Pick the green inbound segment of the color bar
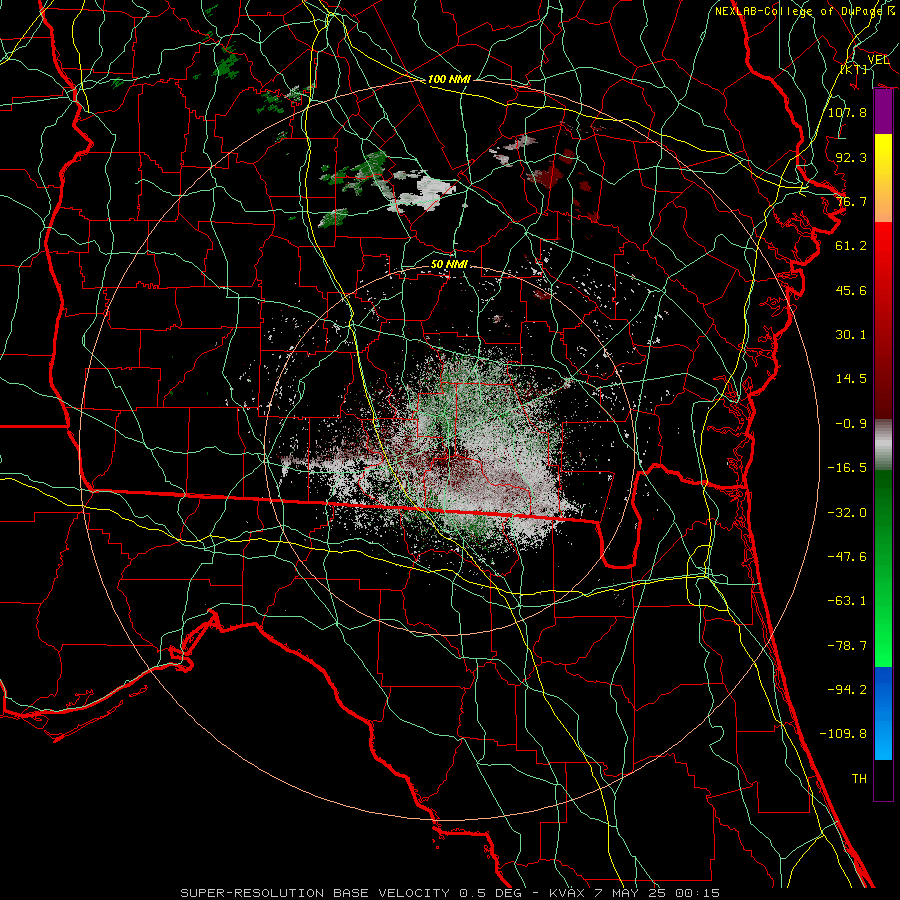This screenshot has height=900, width=900. click(x=883, y=568)
